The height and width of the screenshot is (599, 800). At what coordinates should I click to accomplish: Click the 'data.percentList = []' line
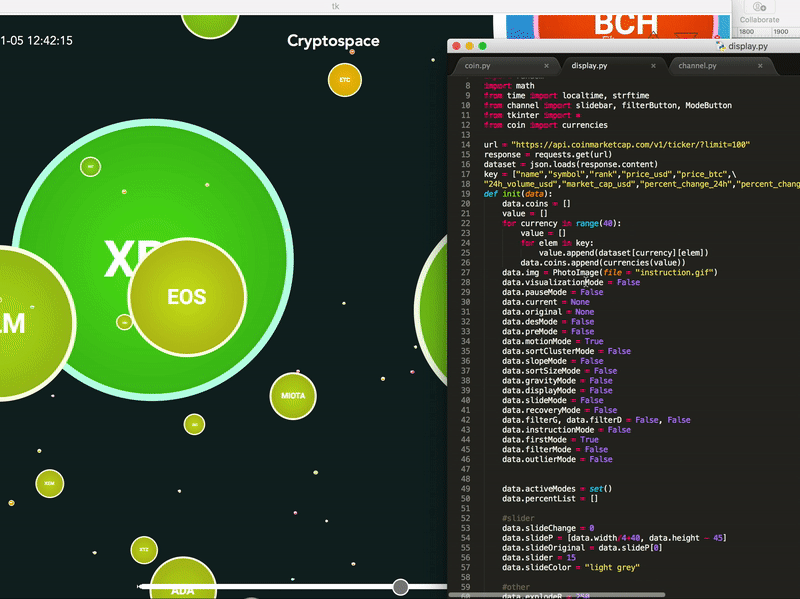pos(550,498)
